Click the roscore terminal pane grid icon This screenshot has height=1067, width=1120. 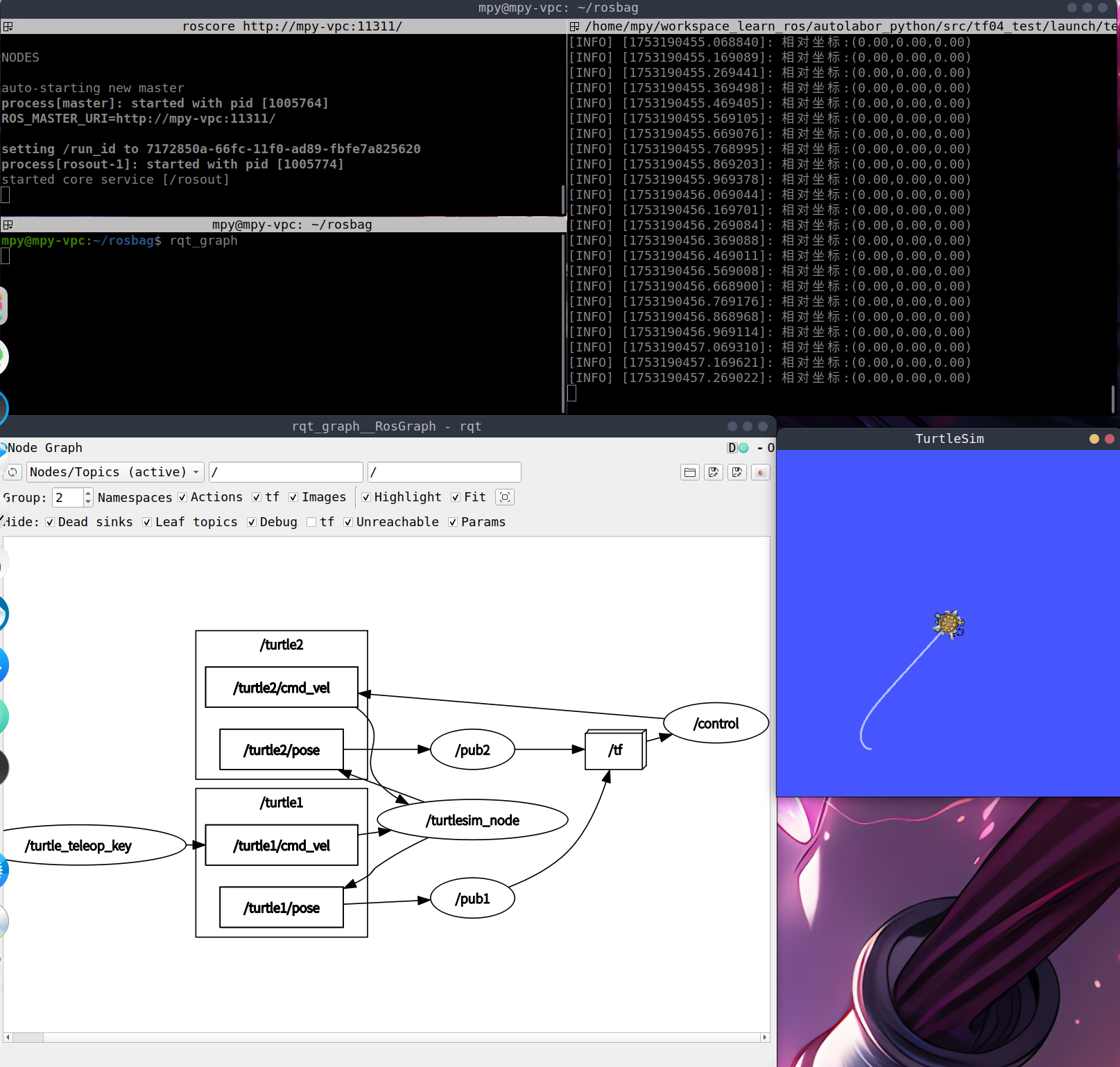tap(8, 26)
